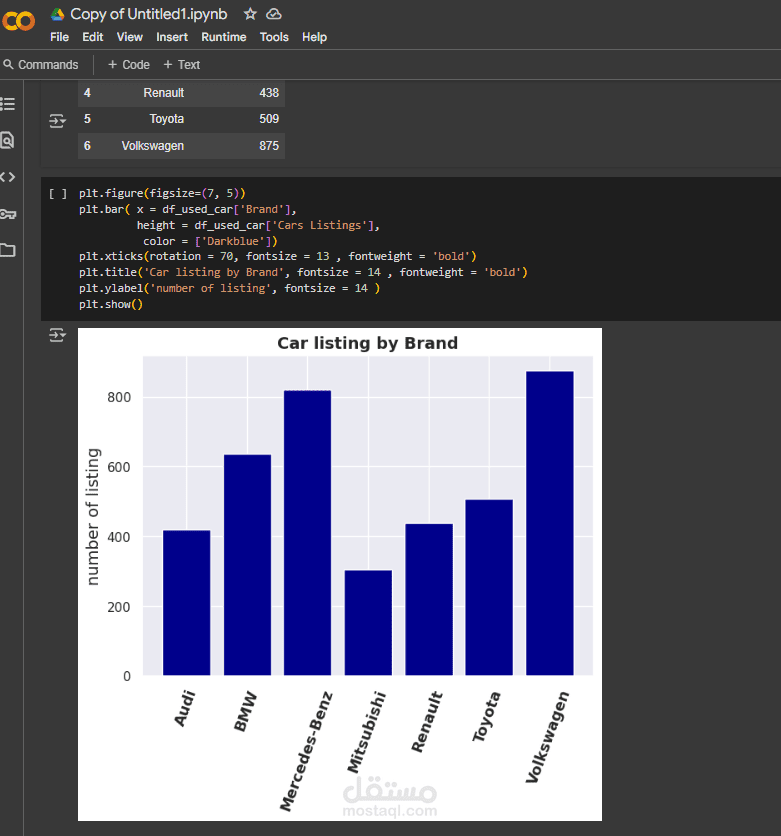Image resolution: width=781 pixels, height=836 pixels.
Task: Click the plt.ylabel code line
Action: (x=230, y=288)
